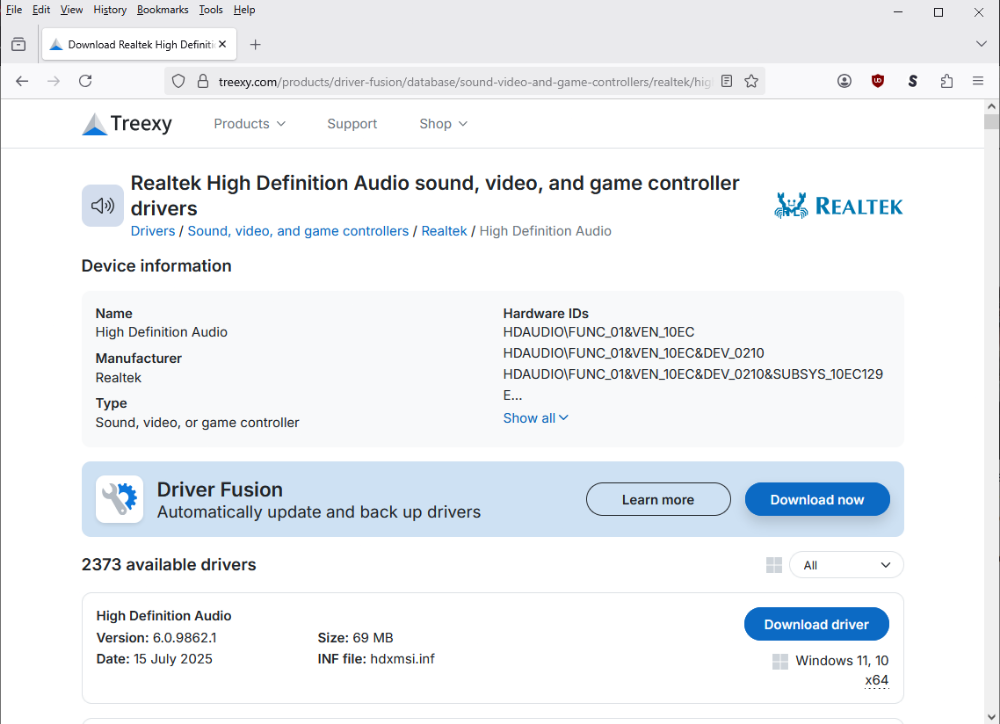
Task: Expand the Shop navigation dropdown
Action: 443,124
